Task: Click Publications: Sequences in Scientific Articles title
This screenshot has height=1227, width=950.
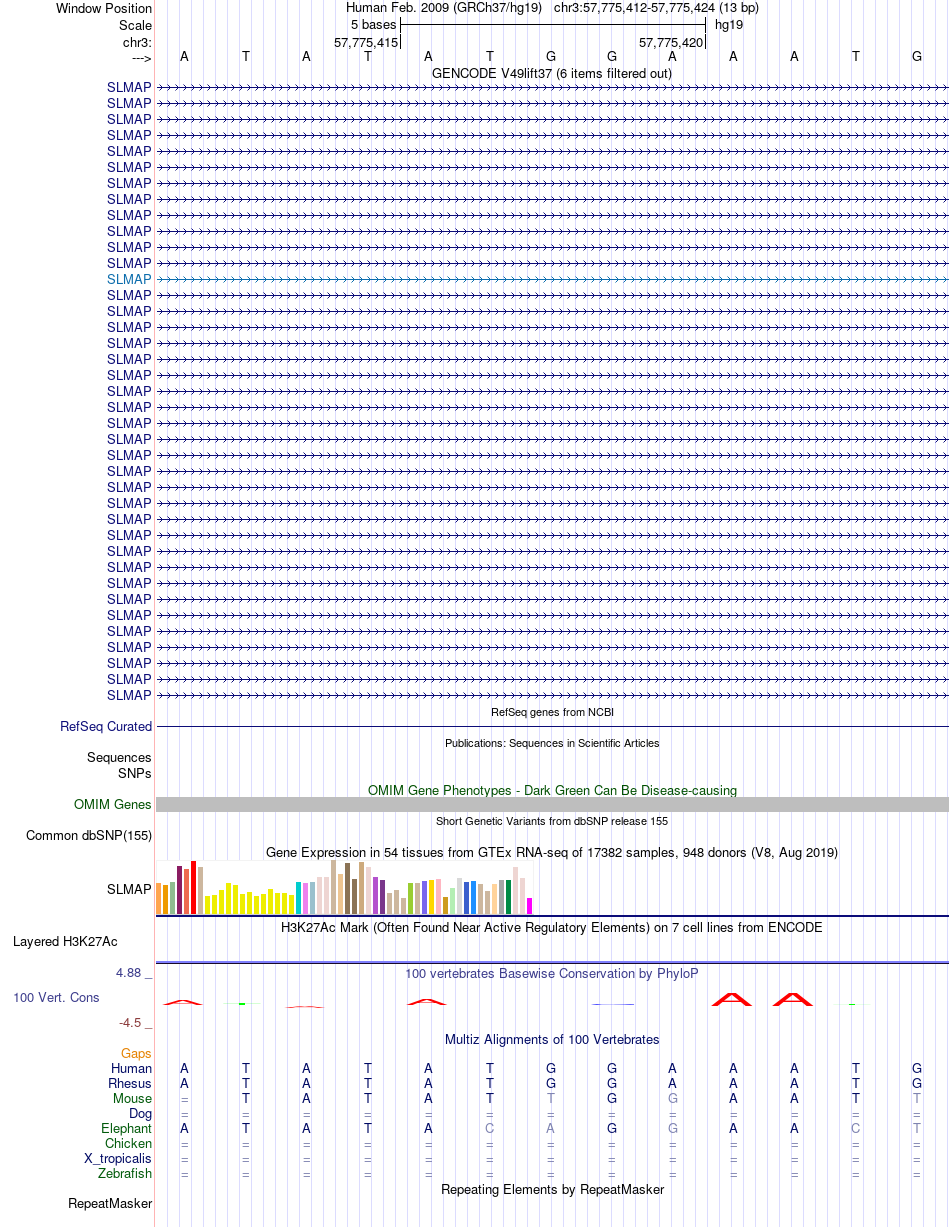Action: 552,743
